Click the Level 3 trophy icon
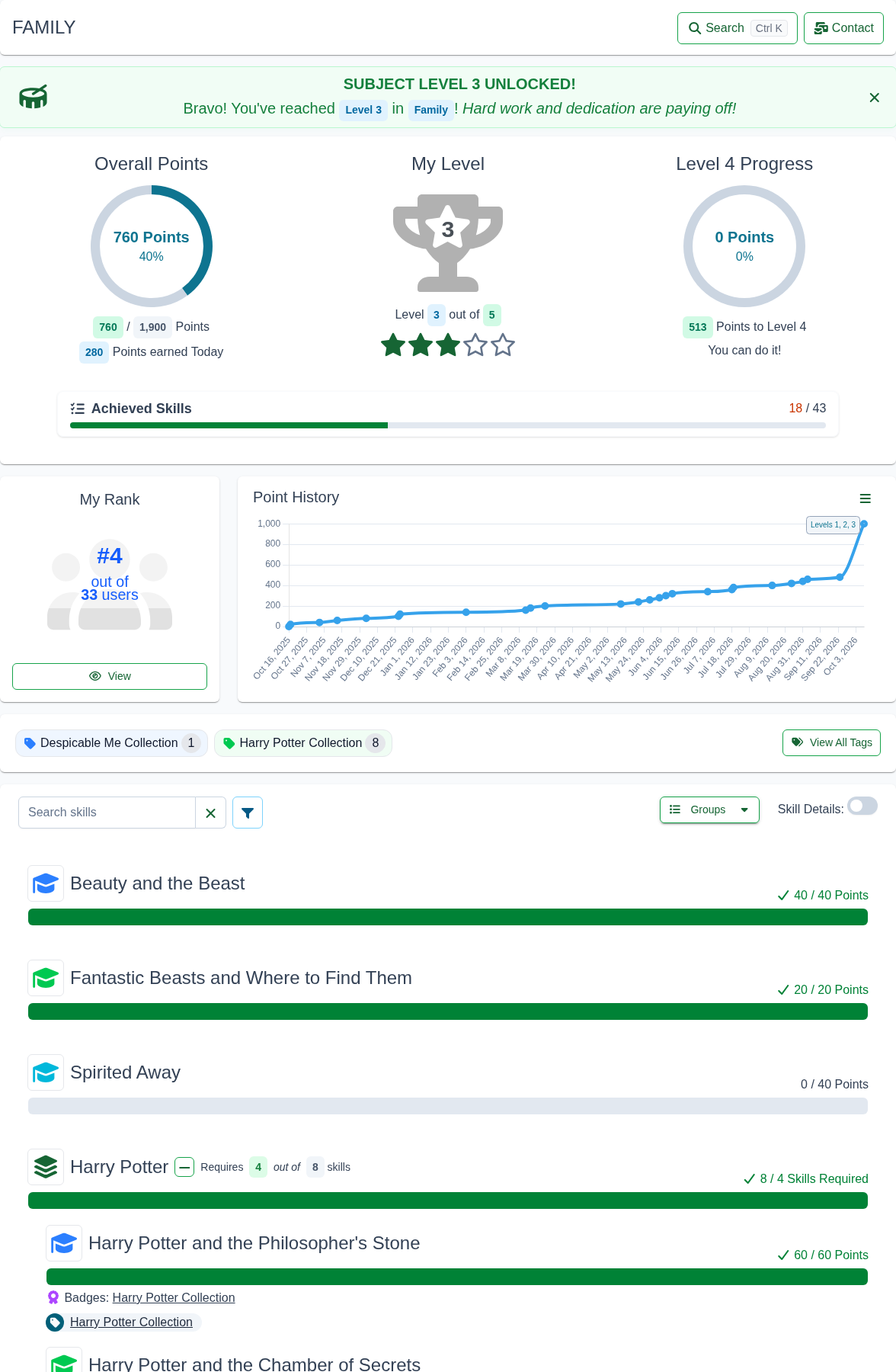This screenshot has height=1372, width=896. [448, 242]
